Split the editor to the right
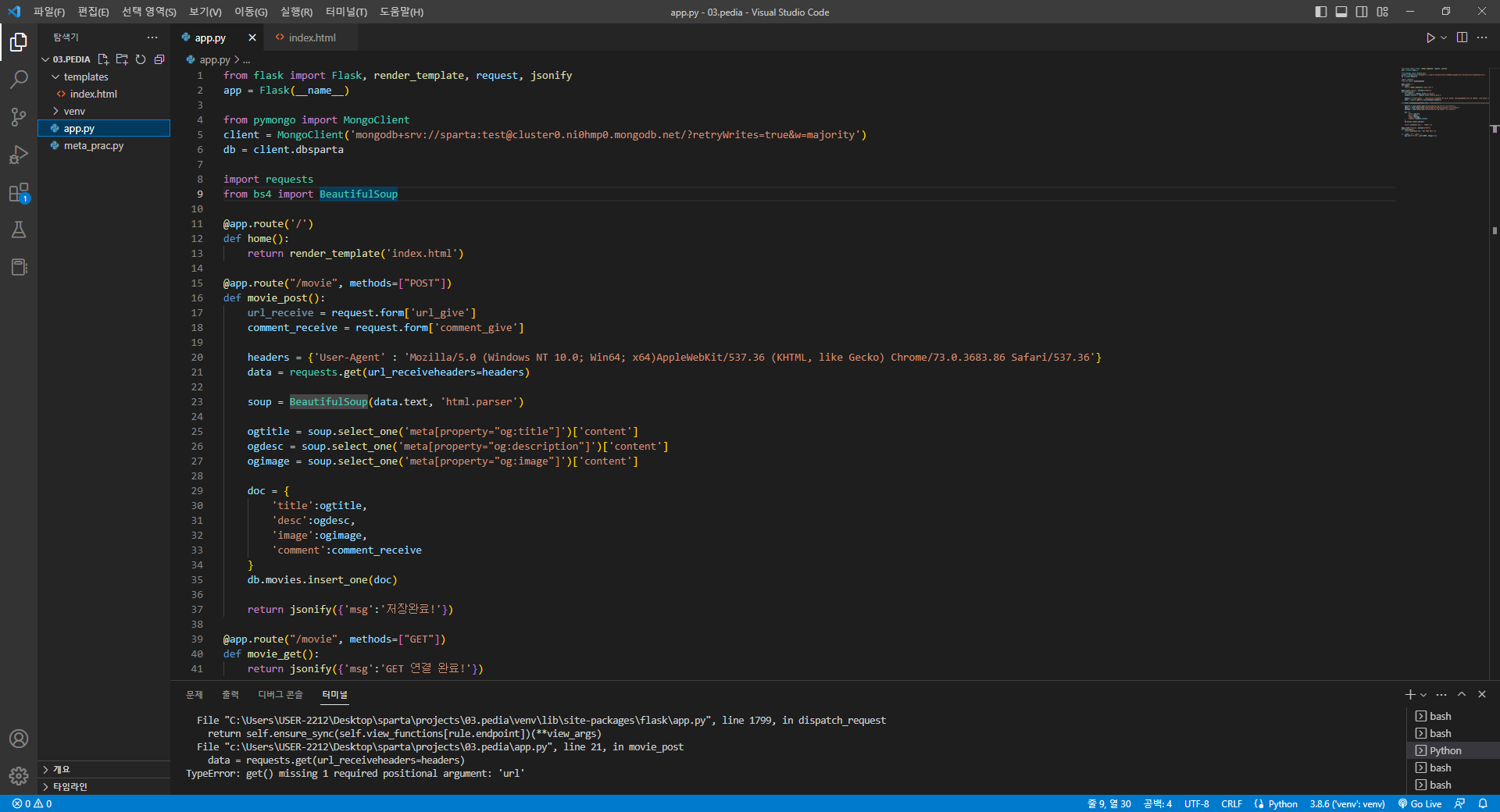Screen dimensions: 1500x812 (1462, 37)
